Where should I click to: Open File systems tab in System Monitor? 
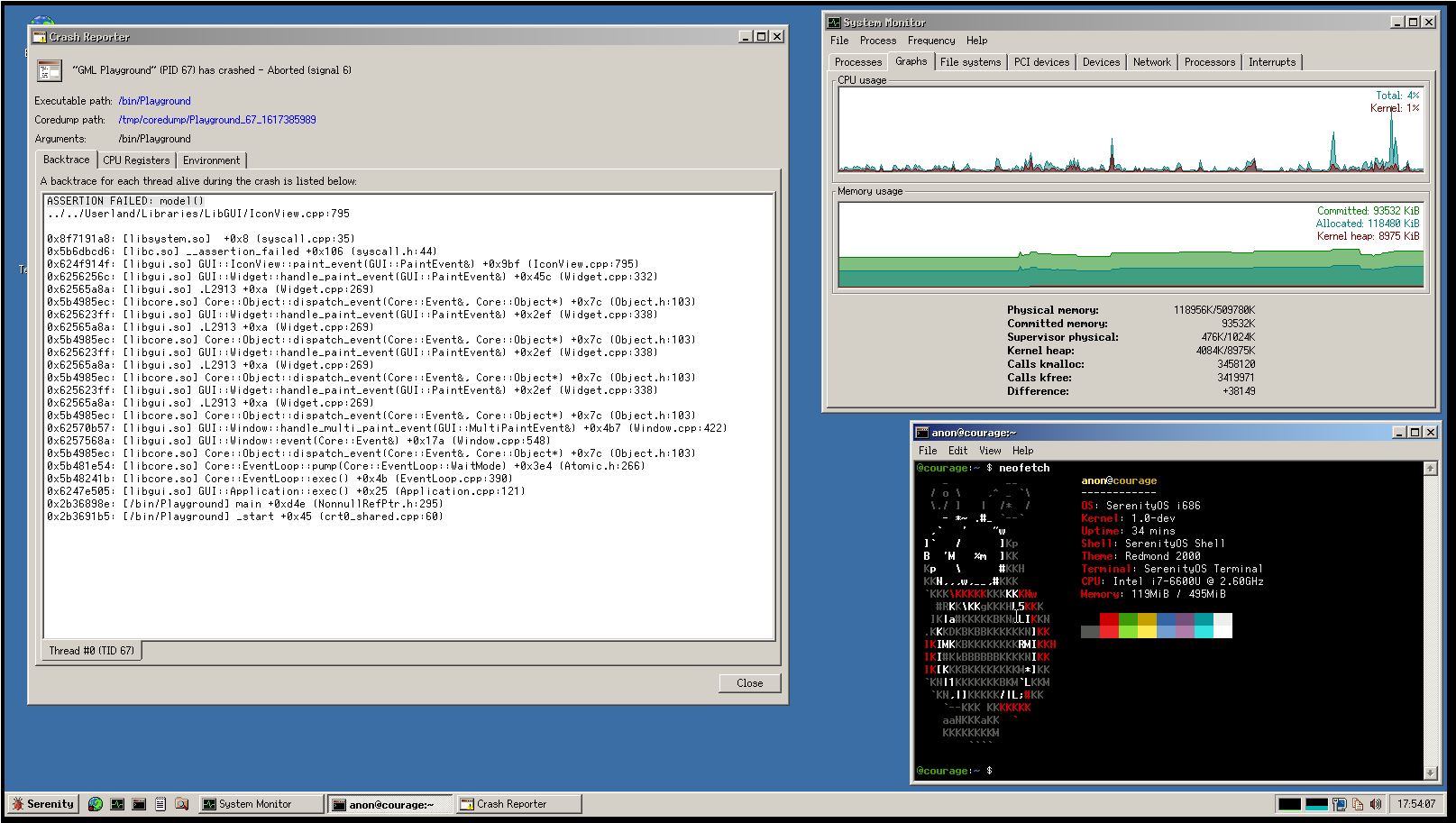pyautogui.click(x=971, y=62)
